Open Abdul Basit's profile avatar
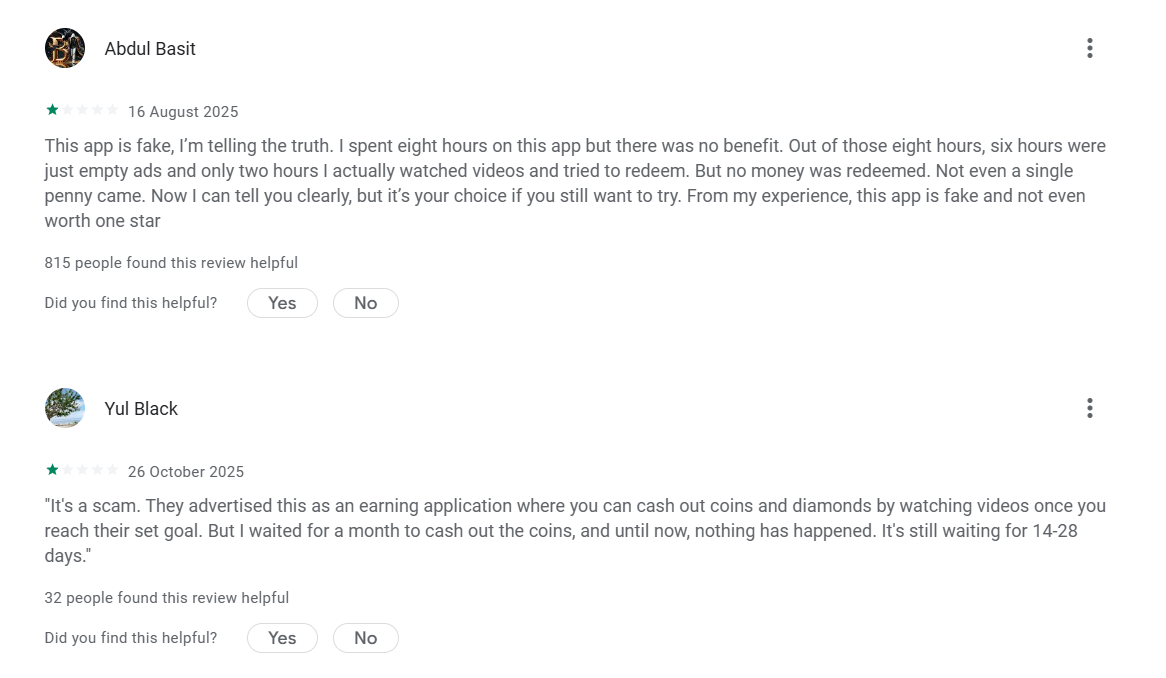The height and width of the screenshot is (678, 1166). tap(65, 48)
